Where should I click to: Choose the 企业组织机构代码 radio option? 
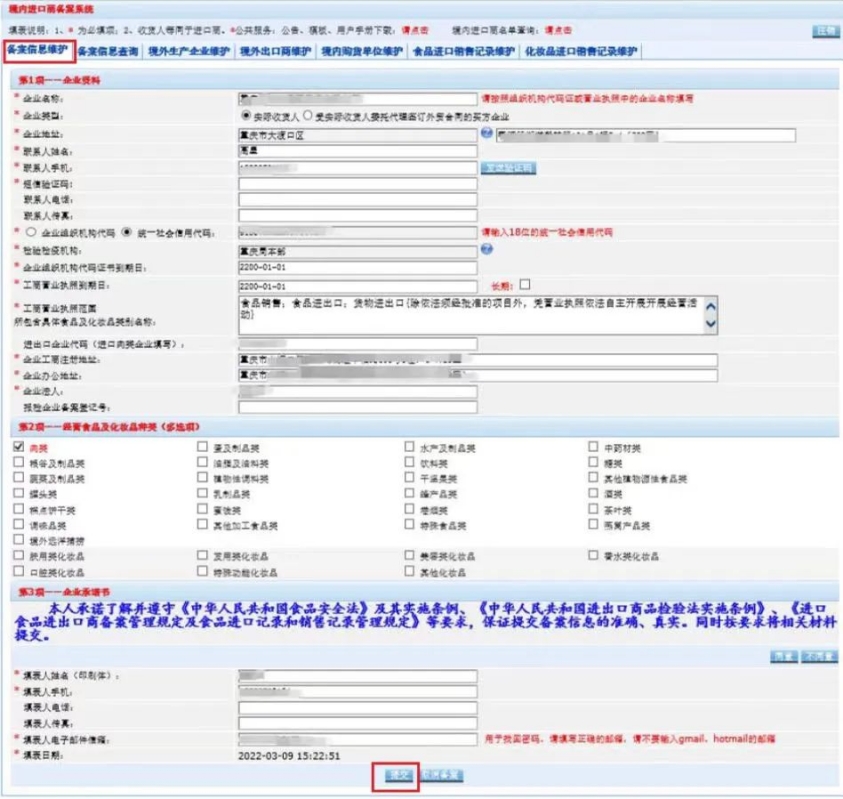(x=31, y=233)
